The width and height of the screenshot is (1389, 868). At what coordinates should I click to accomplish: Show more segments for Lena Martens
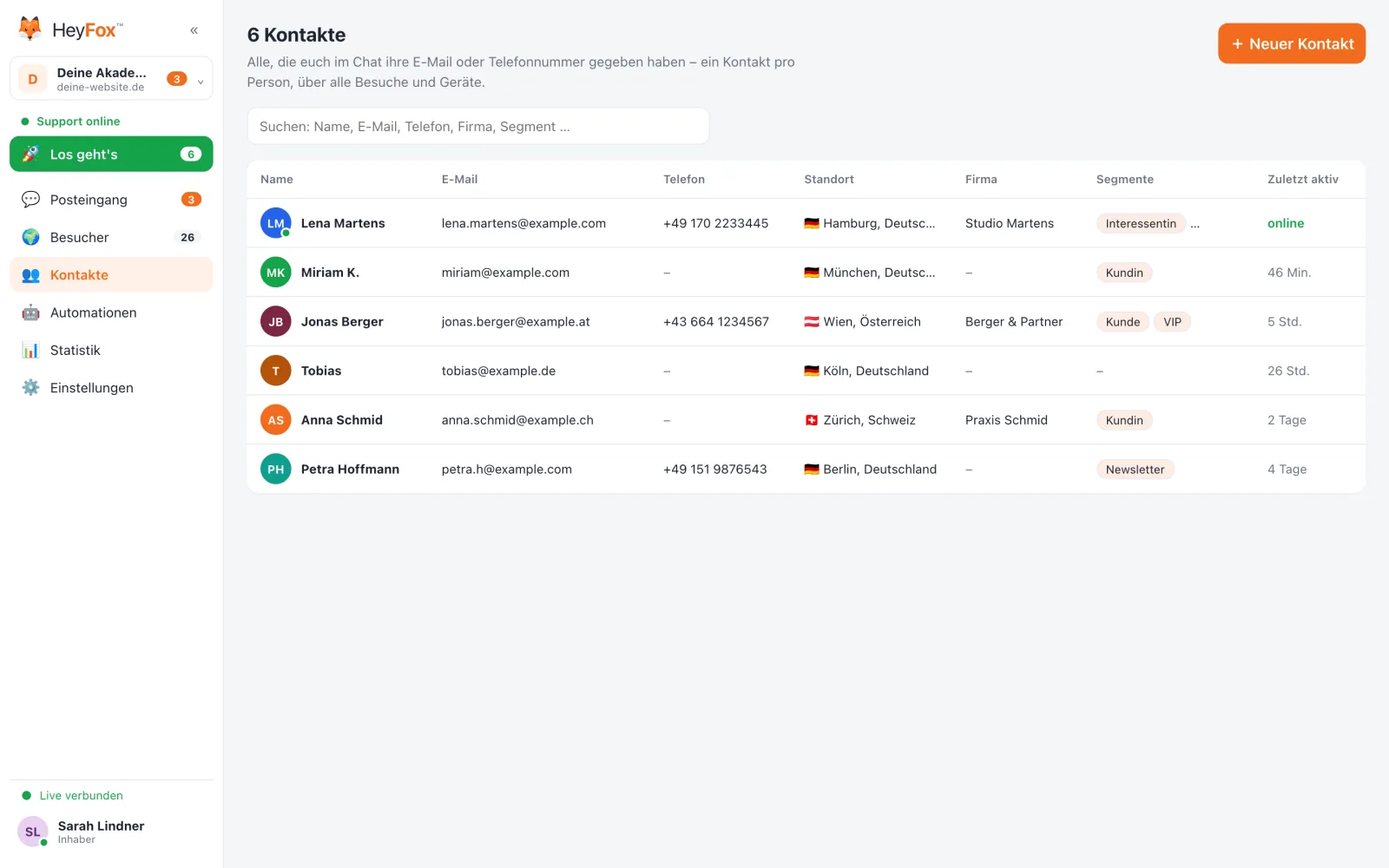tap(1195, 224)
